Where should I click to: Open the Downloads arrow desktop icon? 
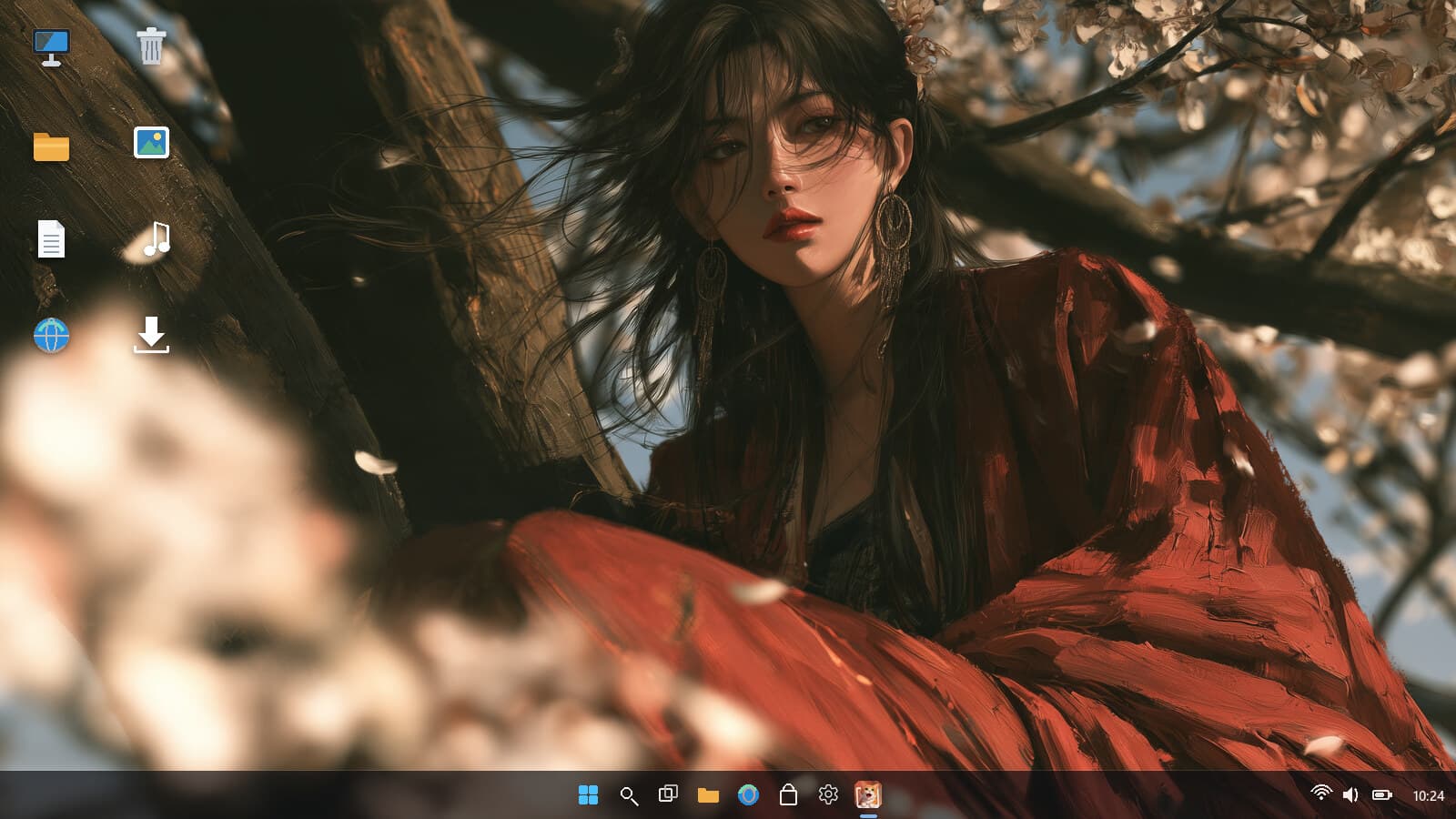(151, 335)
